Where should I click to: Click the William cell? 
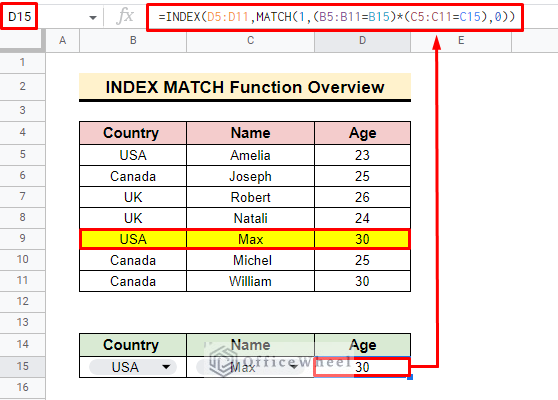point(251,281)
